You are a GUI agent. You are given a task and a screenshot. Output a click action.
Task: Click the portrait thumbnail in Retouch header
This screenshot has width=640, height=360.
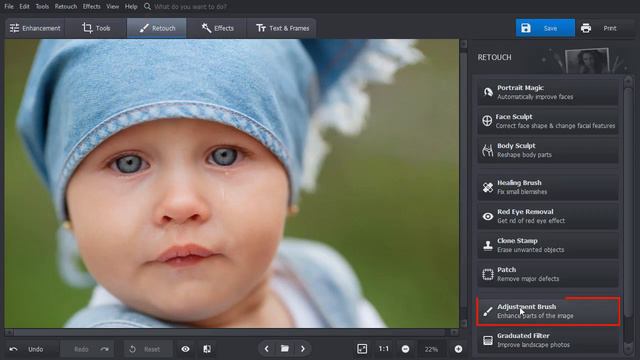(588, 61)
